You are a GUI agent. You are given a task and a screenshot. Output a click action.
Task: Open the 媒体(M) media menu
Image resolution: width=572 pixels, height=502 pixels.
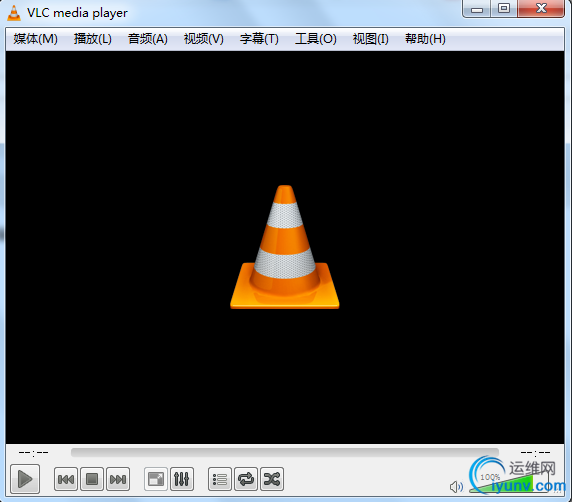(x=35, y=39)
